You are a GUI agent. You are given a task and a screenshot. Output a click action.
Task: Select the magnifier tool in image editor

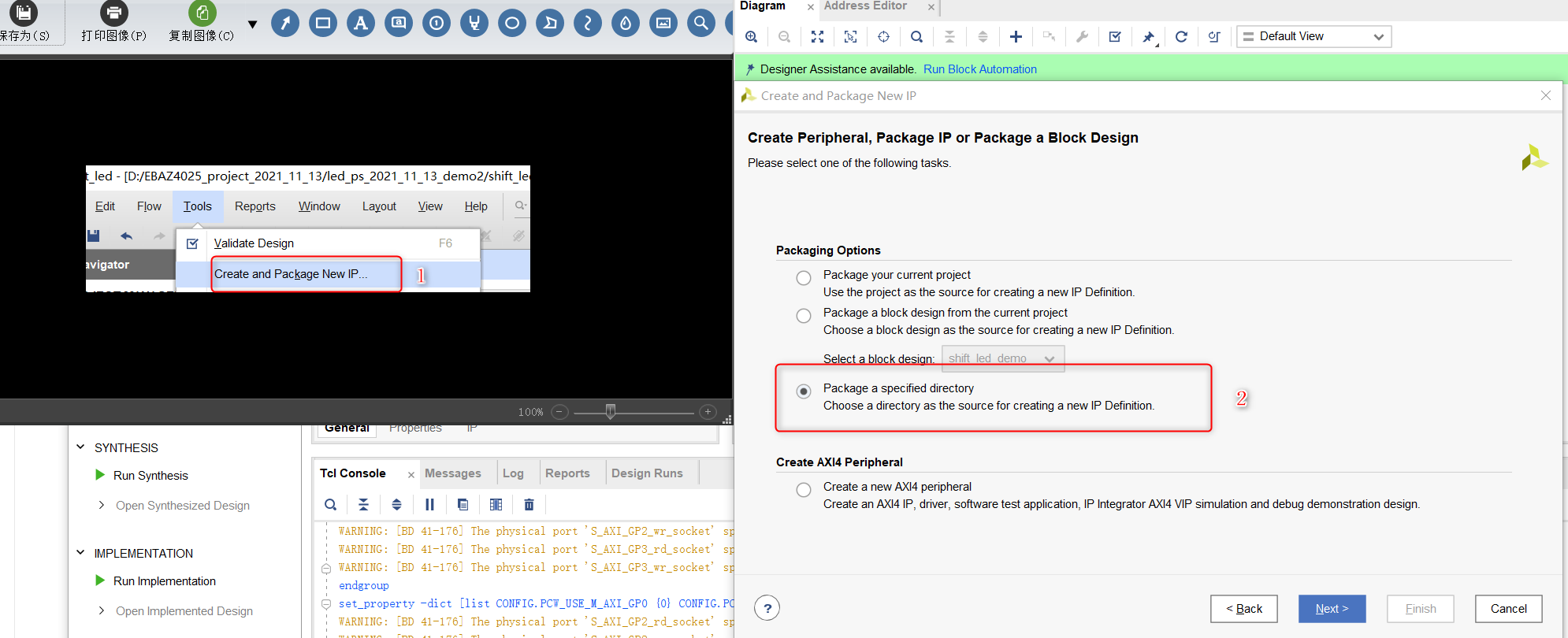pyautogui.click(x=701, y=22)
